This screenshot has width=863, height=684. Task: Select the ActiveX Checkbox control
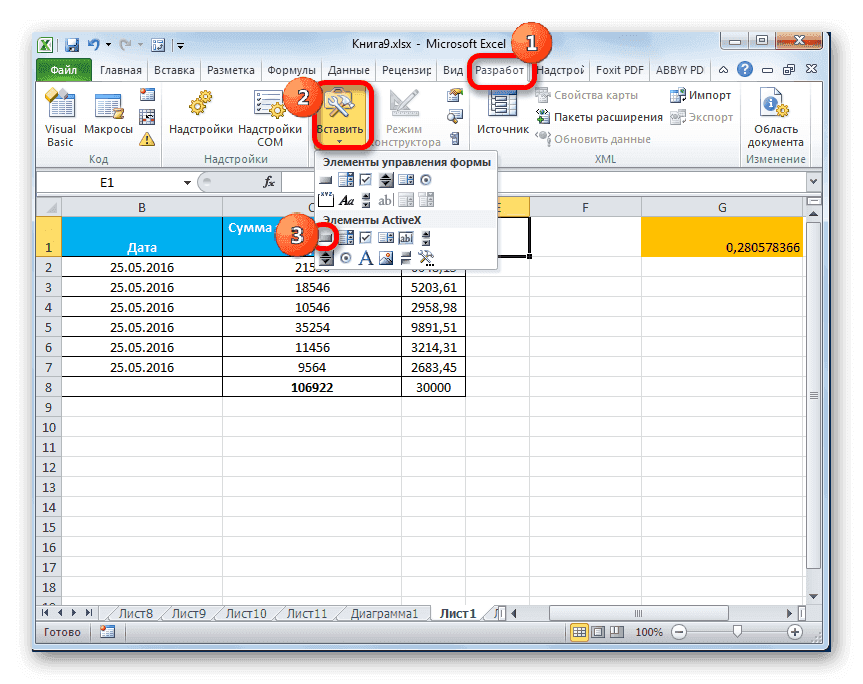pyautogui.click(x=365, y=238)
